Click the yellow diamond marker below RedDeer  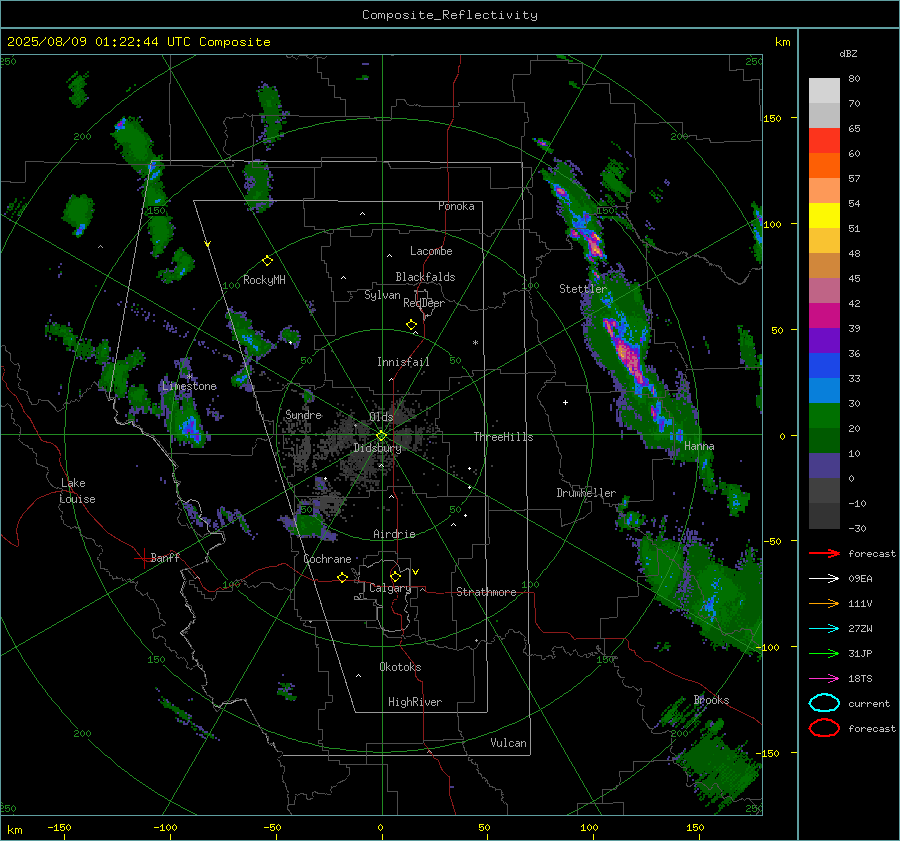tap(411, 325)
